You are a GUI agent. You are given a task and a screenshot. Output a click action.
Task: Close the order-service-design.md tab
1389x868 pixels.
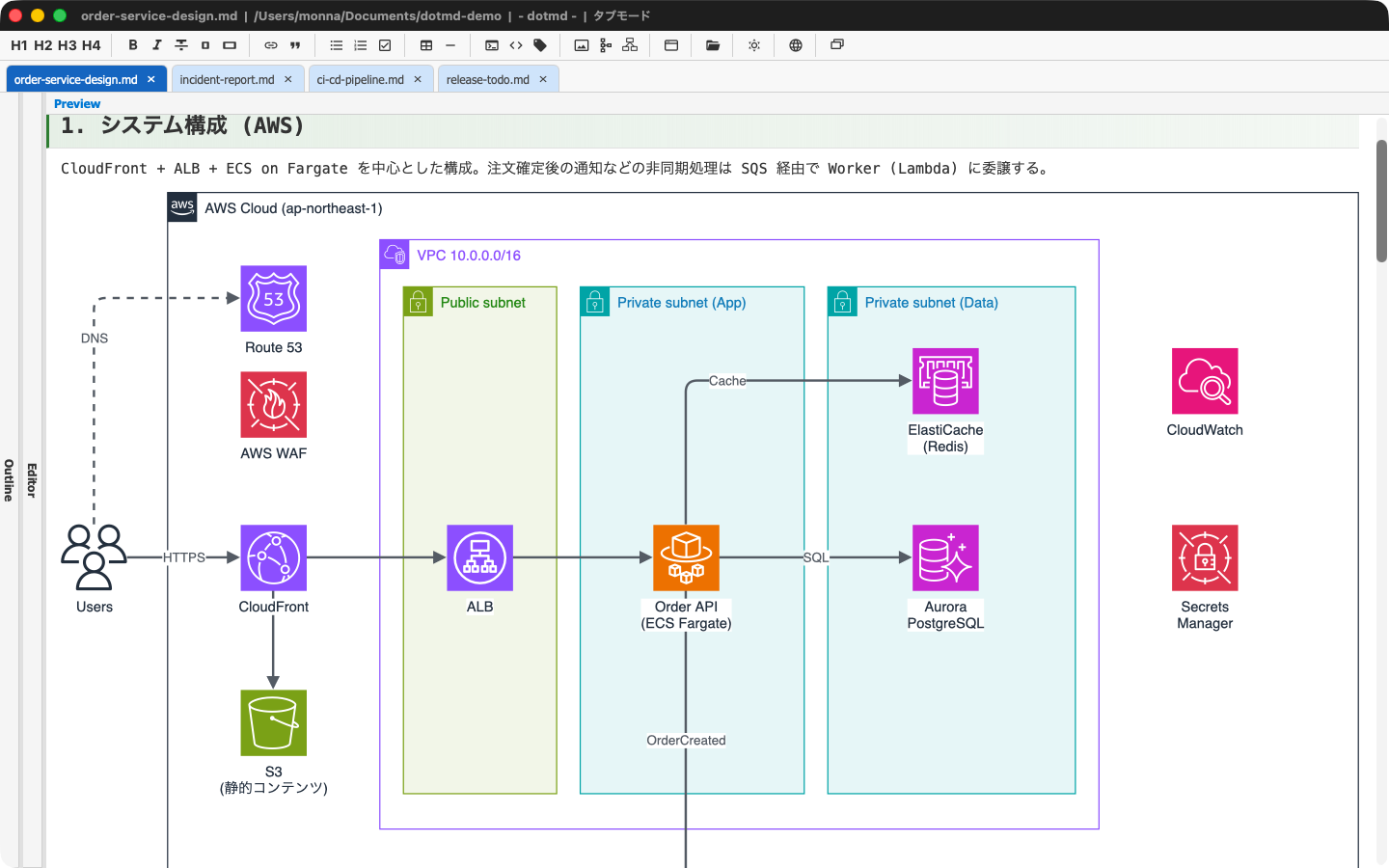click(x=151, y=80)
